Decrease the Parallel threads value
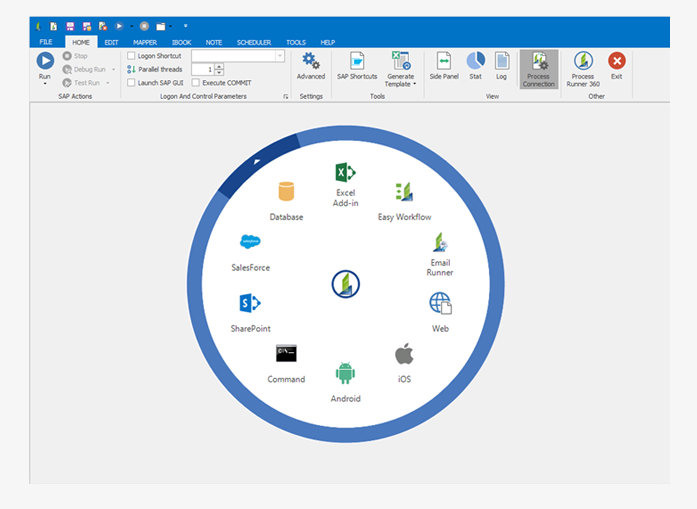This screenshot has width=697, height=509. point(219,72)
